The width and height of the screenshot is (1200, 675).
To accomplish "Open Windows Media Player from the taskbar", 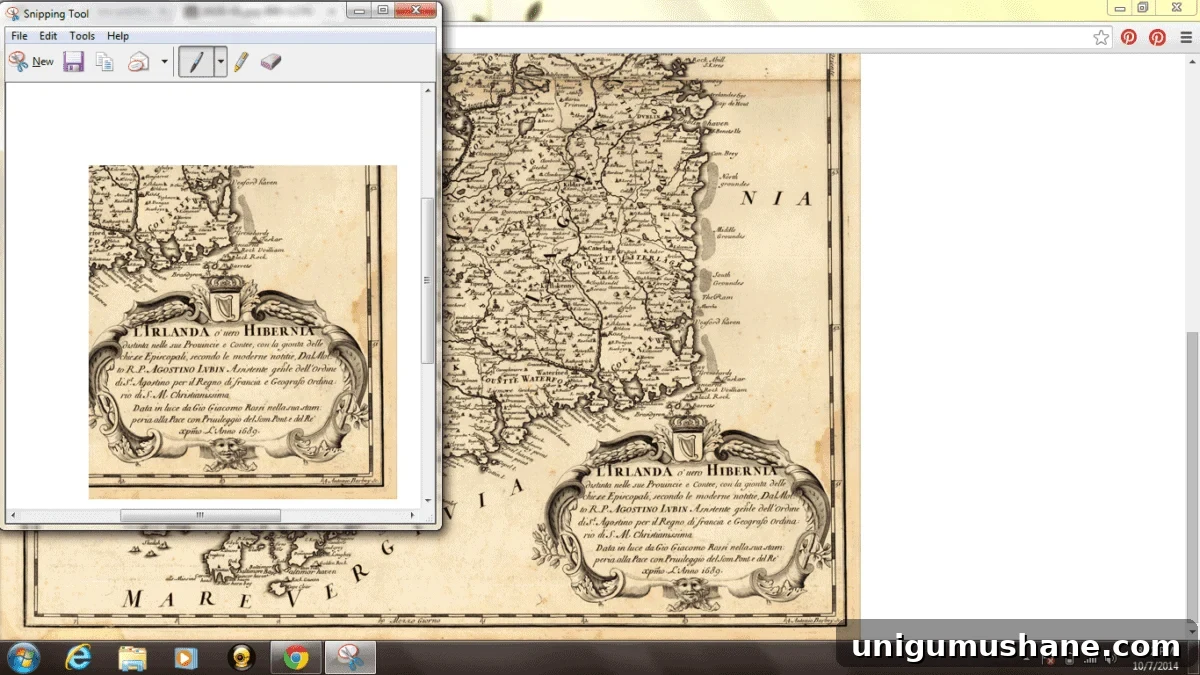I will 187,657.
